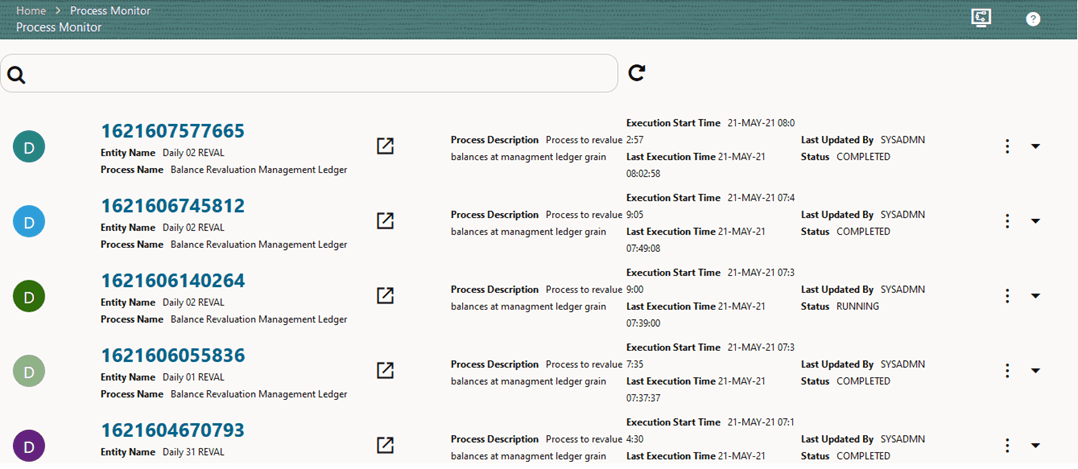Click SYSADMN for process 1621607577665
This screenshot has height=469, width=1078.
point(903,140)
